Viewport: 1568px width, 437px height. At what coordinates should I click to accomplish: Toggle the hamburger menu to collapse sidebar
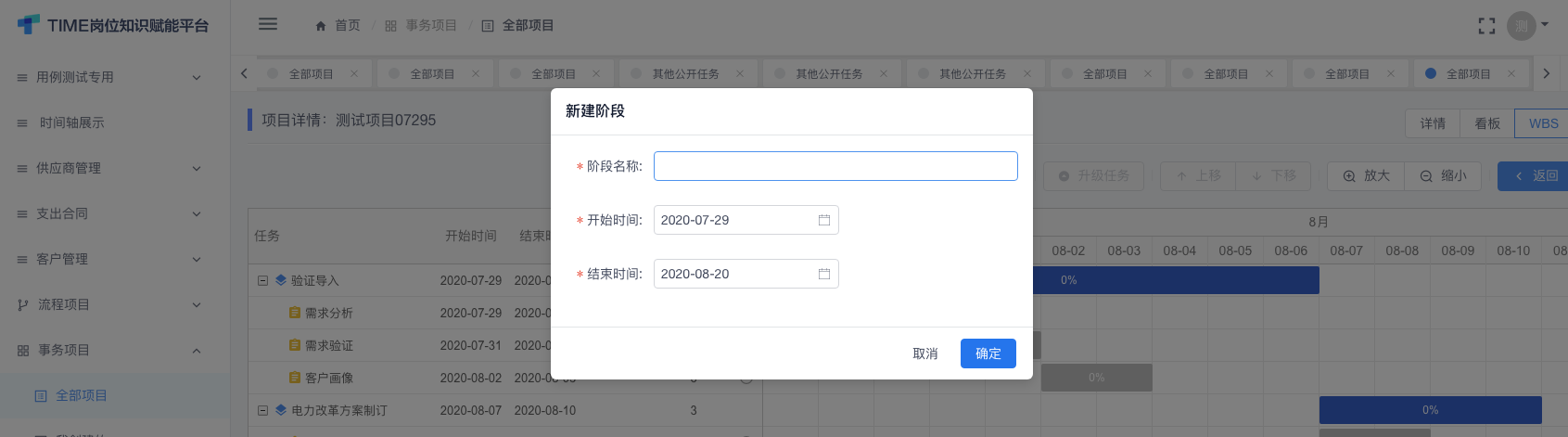tap(268, 24)
